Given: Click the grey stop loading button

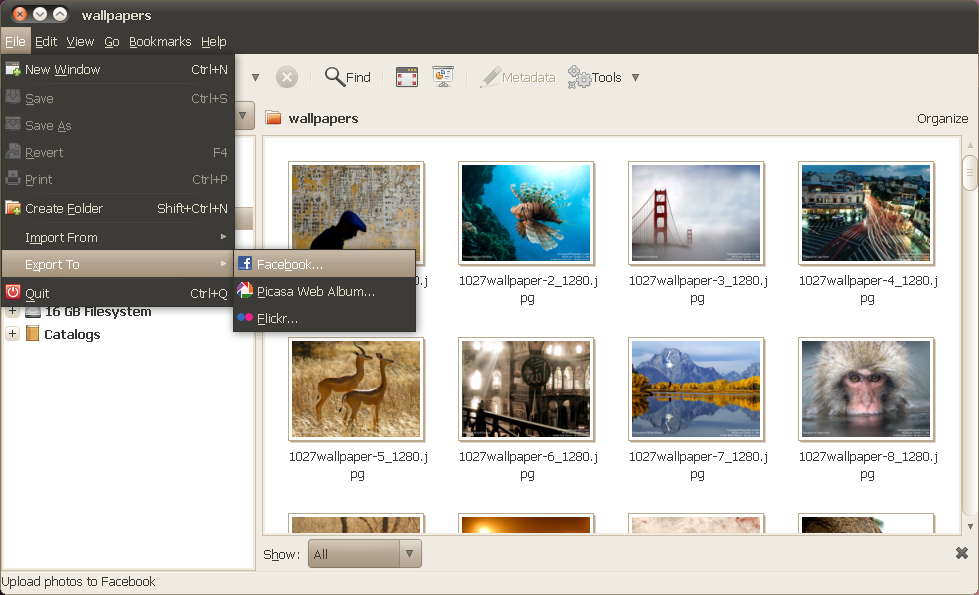Looking at the screenshot, I should [x=287, y=77].
